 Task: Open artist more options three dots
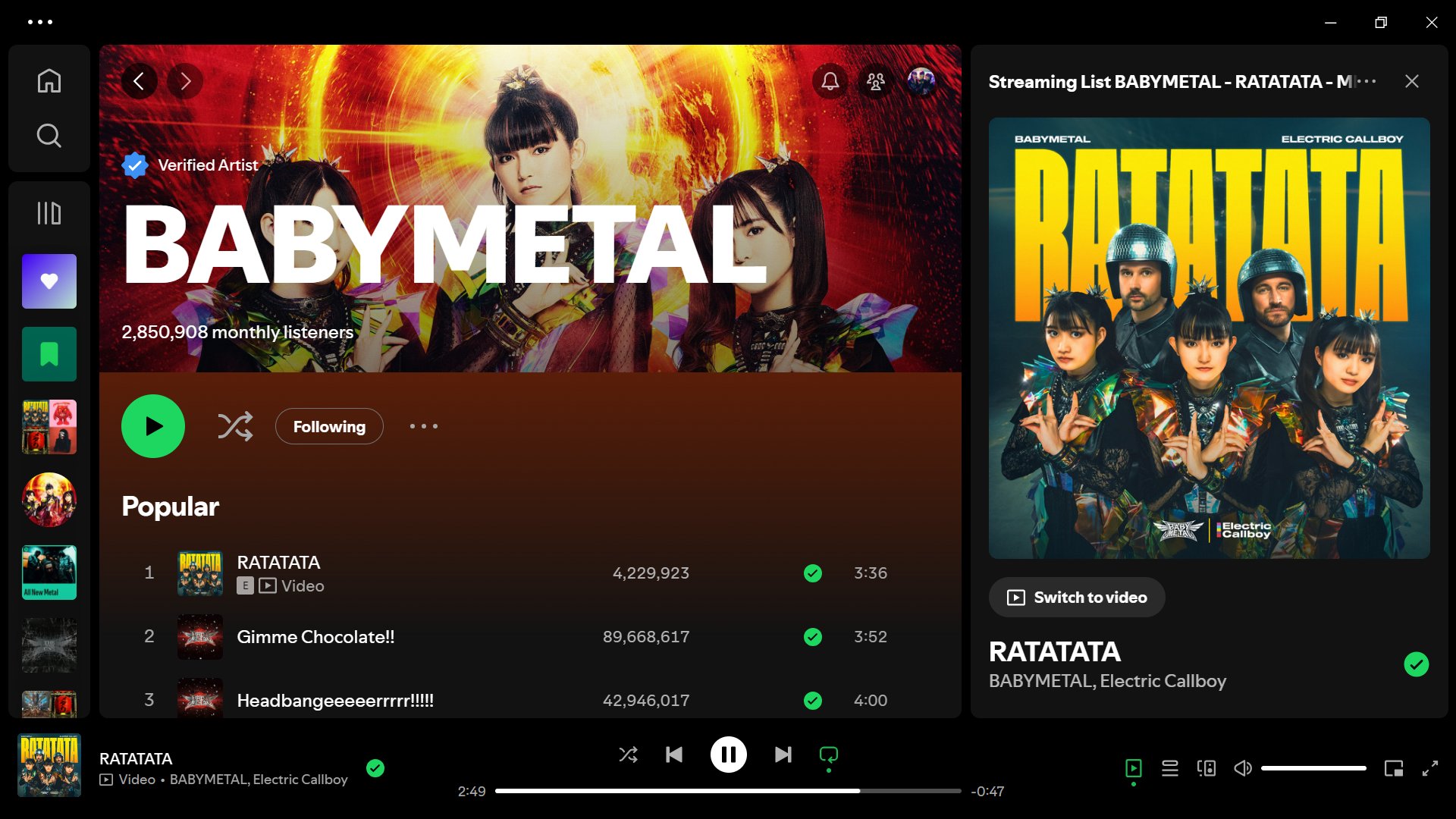(x=423, y=426)
